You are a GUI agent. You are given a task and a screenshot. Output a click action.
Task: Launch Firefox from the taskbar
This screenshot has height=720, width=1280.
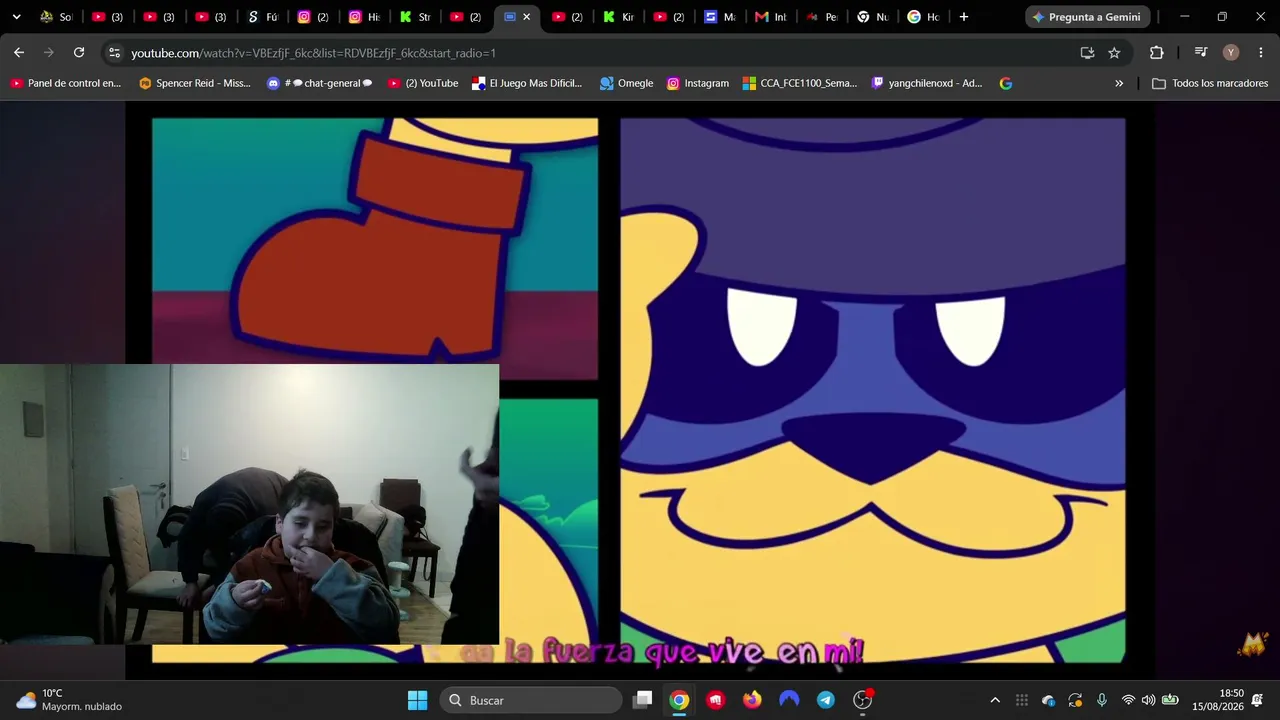point(752,700)
